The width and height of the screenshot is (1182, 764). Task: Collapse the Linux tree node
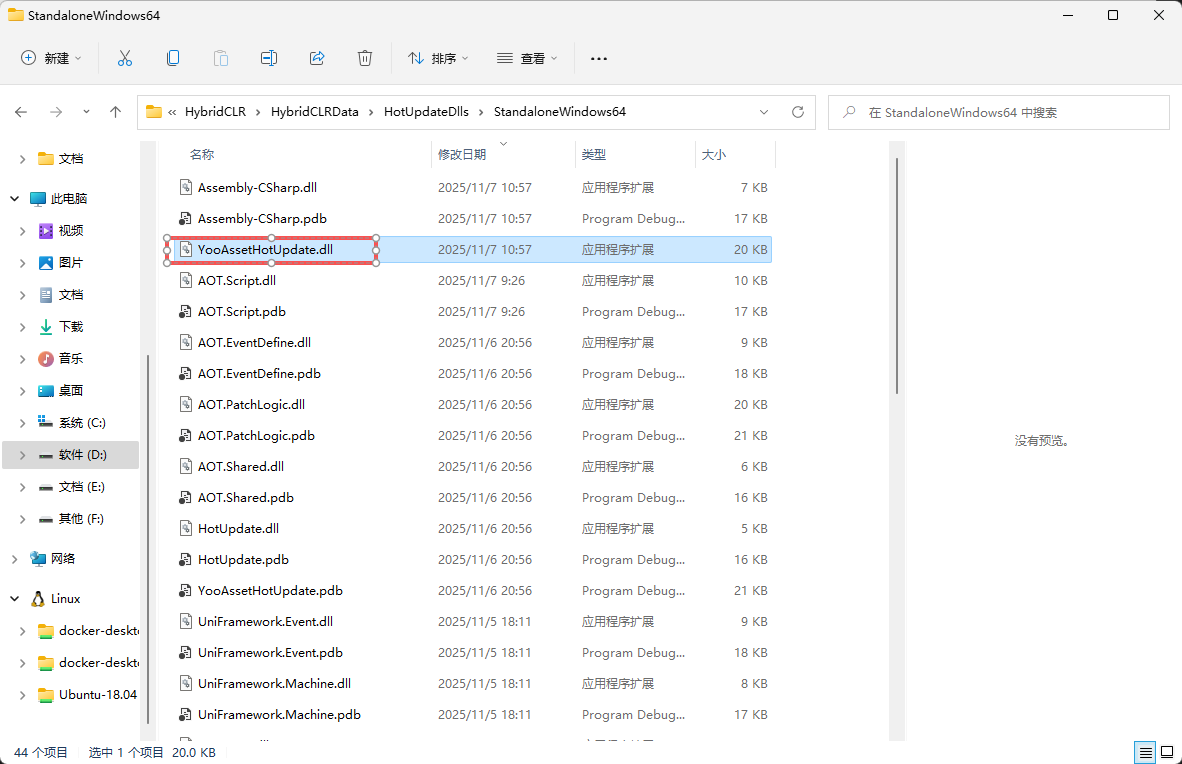(14, 599)
